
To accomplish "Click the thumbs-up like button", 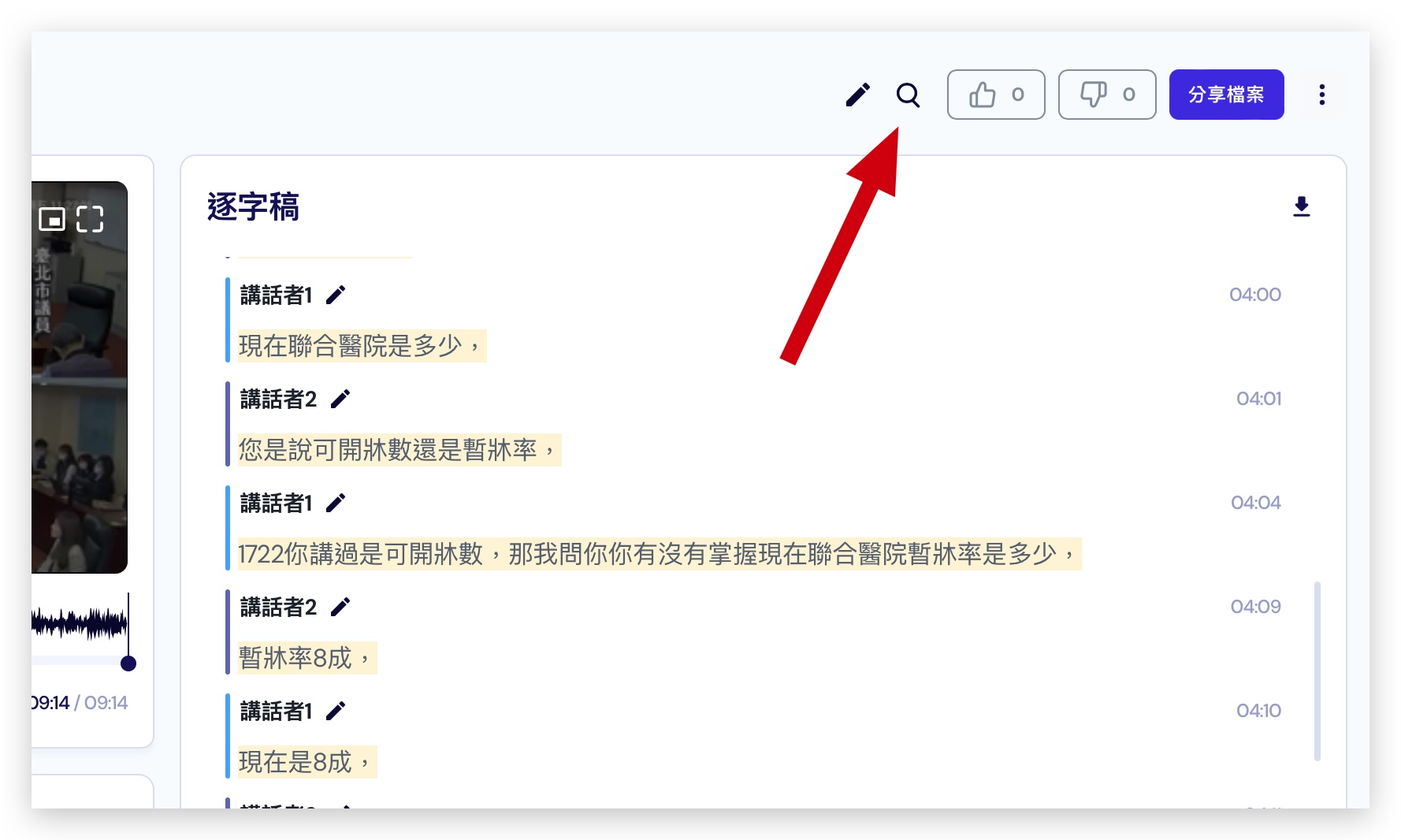I will click(x=996, y=95).
